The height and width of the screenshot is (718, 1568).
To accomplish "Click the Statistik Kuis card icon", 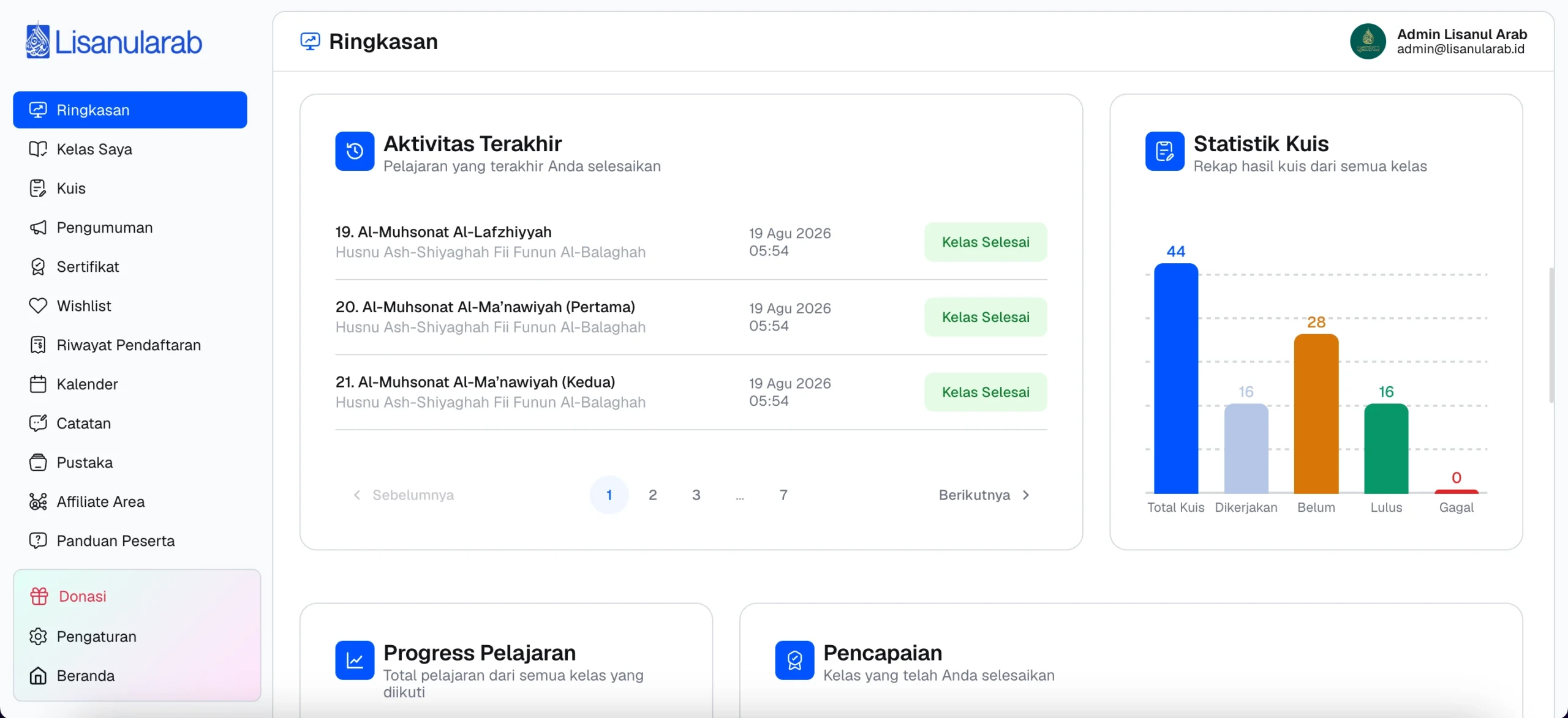I will tap(1164, 151).
